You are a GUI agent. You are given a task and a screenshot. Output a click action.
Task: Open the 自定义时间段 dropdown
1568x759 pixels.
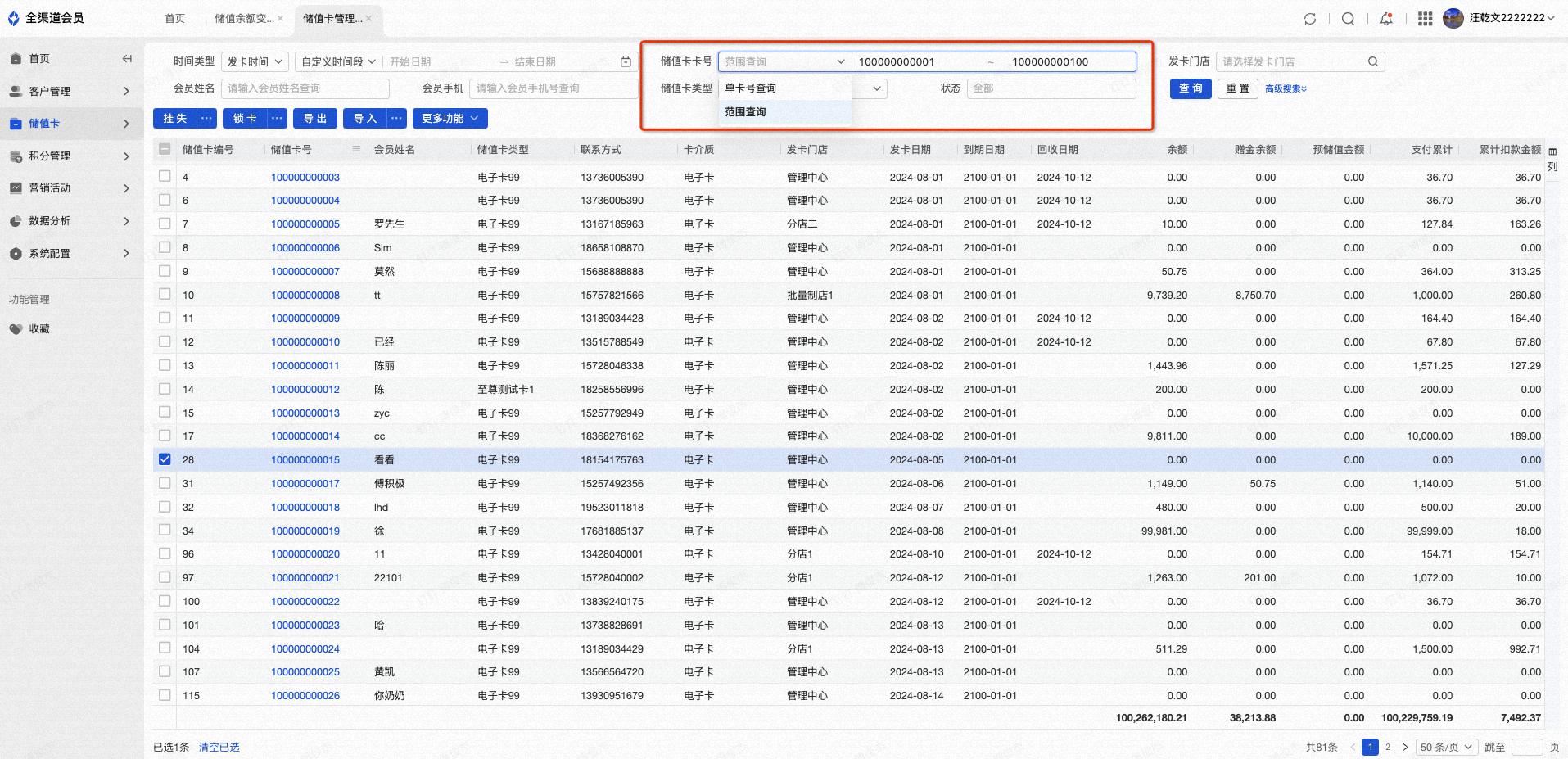pyautogui.click(x=338, y=62)
